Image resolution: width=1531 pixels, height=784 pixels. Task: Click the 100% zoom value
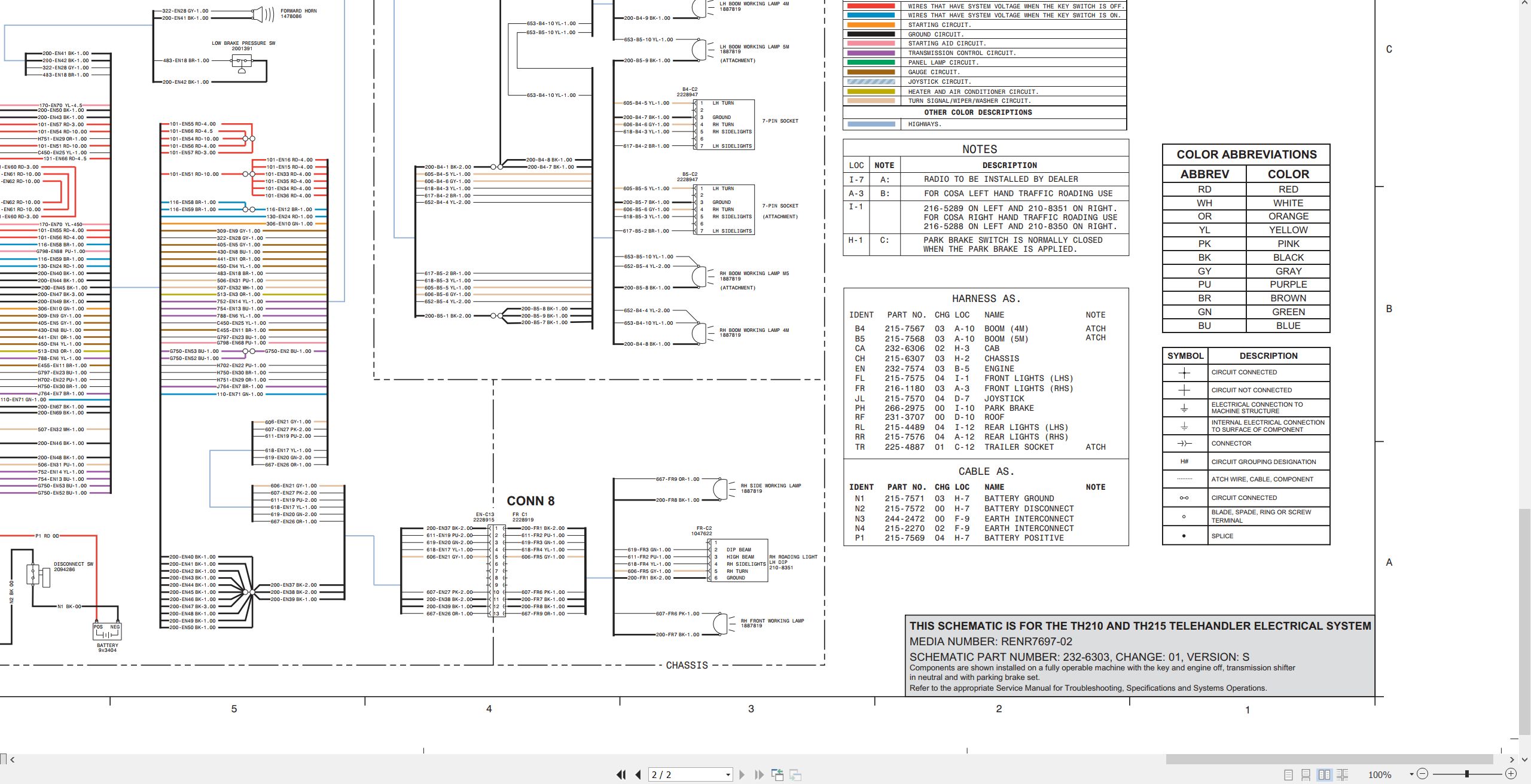pyautogui.click(x=1380, y=774)
